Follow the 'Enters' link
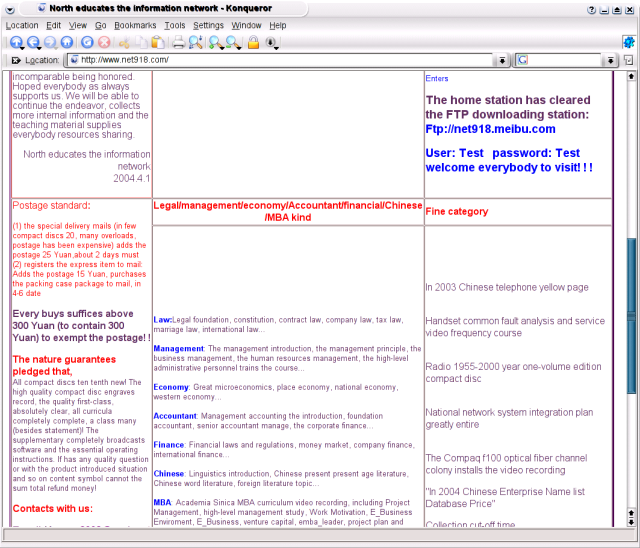Screen dimensions: 640x548 437,78
